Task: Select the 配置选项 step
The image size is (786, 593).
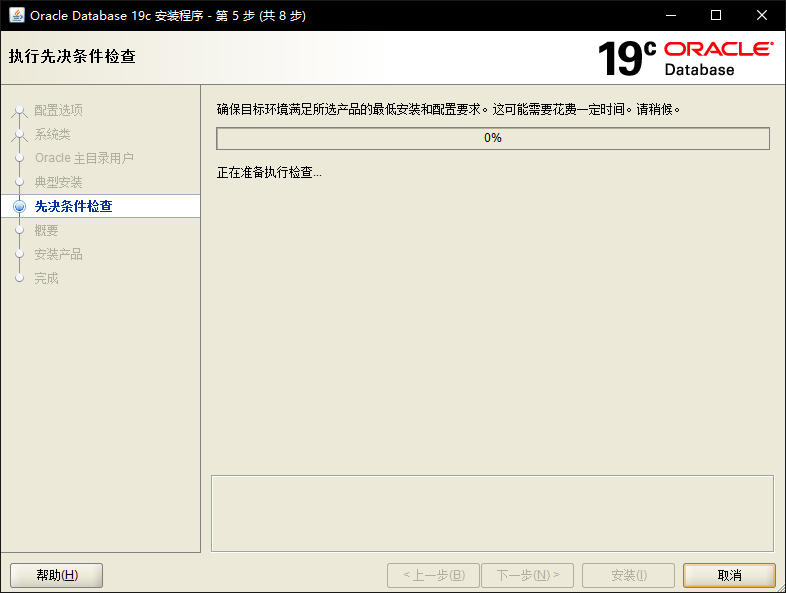Action: point(58,110)
